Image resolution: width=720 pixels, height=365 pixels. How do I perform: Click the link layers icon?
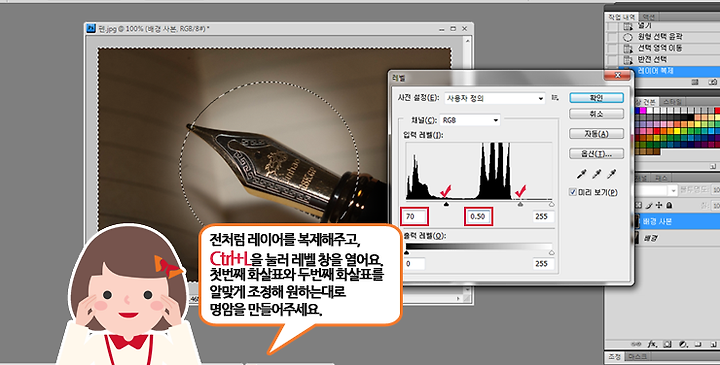tap(637, 344)
